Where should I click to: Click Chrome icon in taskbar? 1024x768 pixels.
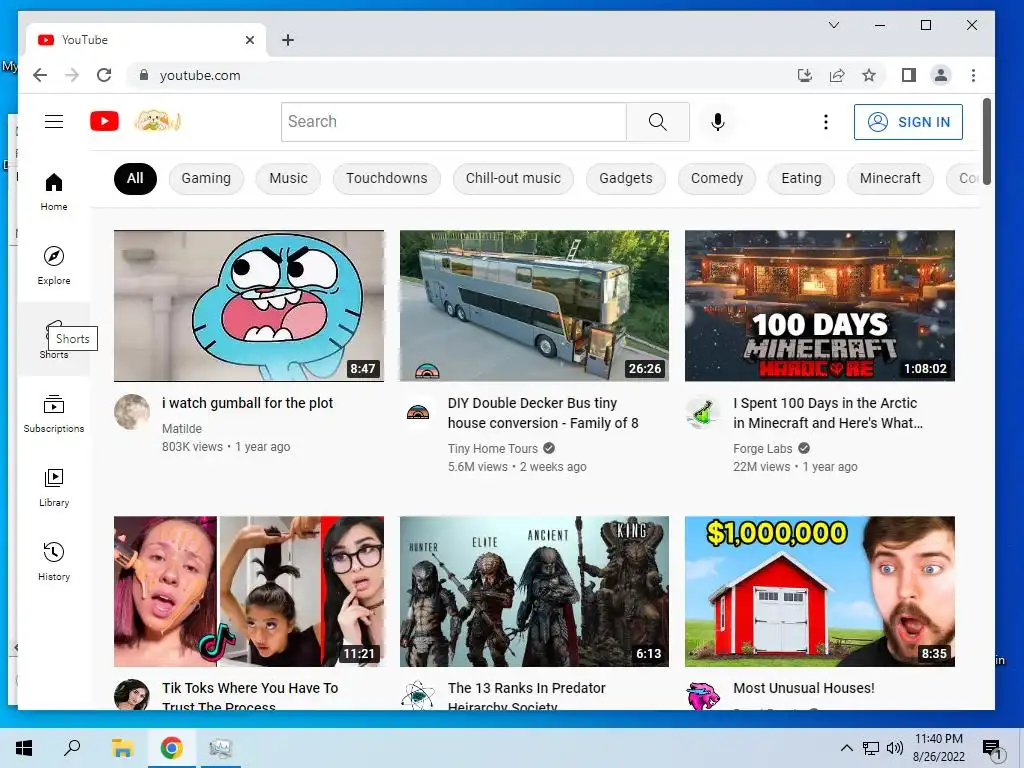tap(172, 748)
